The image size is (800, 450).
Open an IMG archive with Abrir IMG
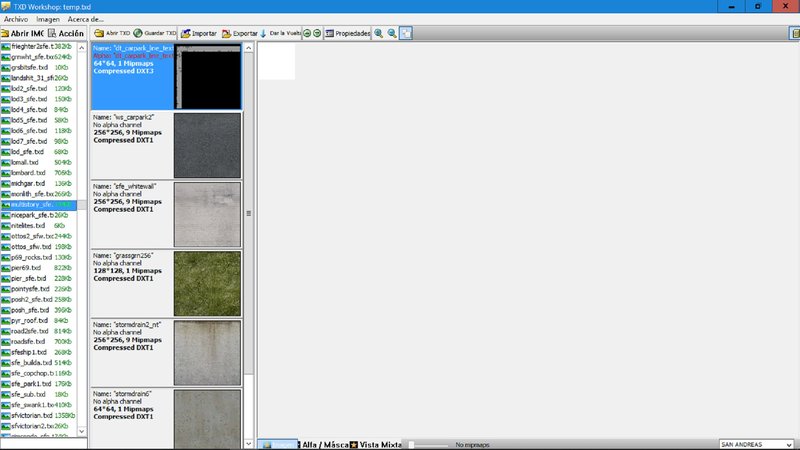coord(22,33)
